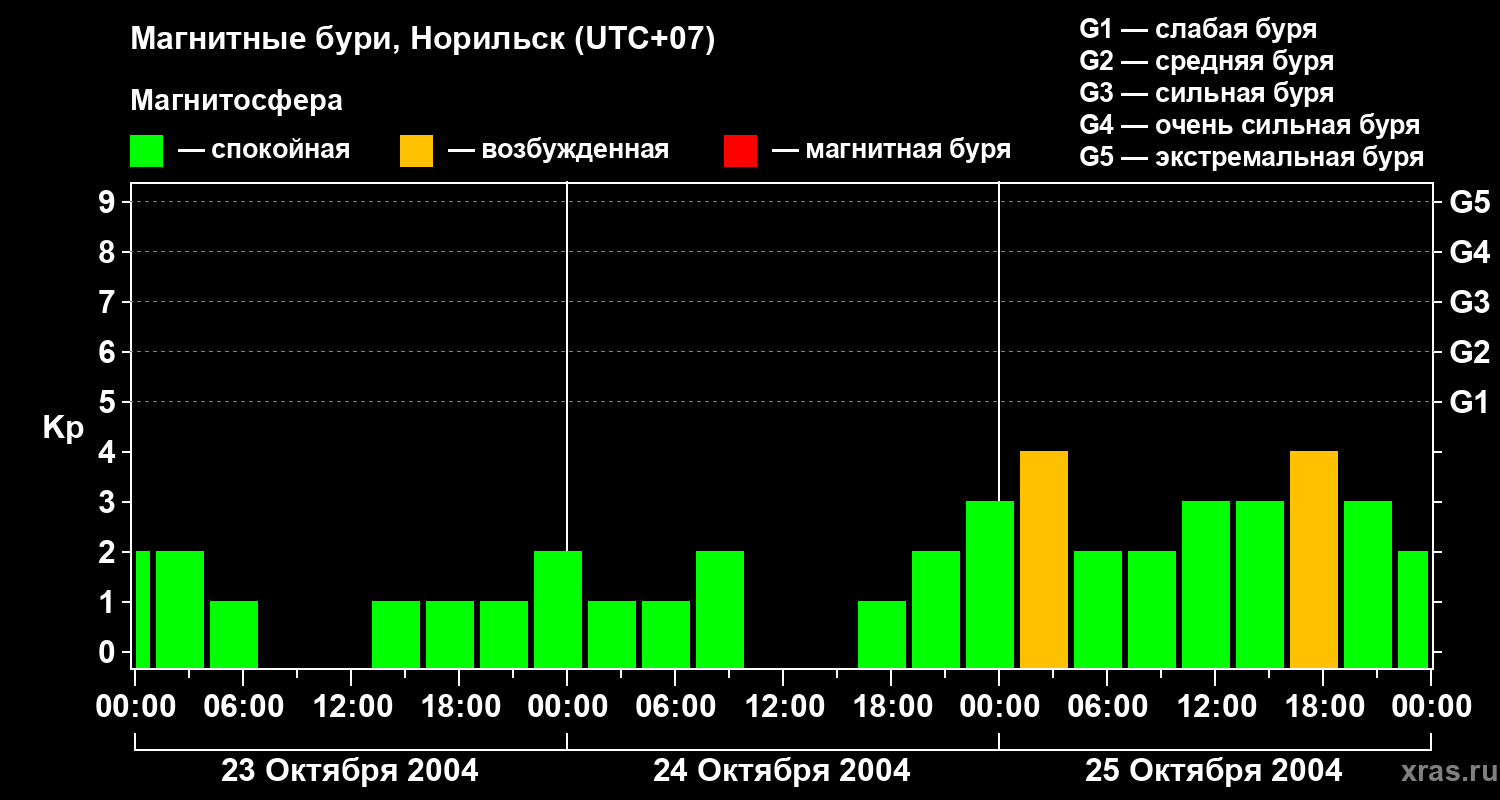
Task: Click the 00:00 label between 24 and 25 Октября
Action: coord(998,707)
